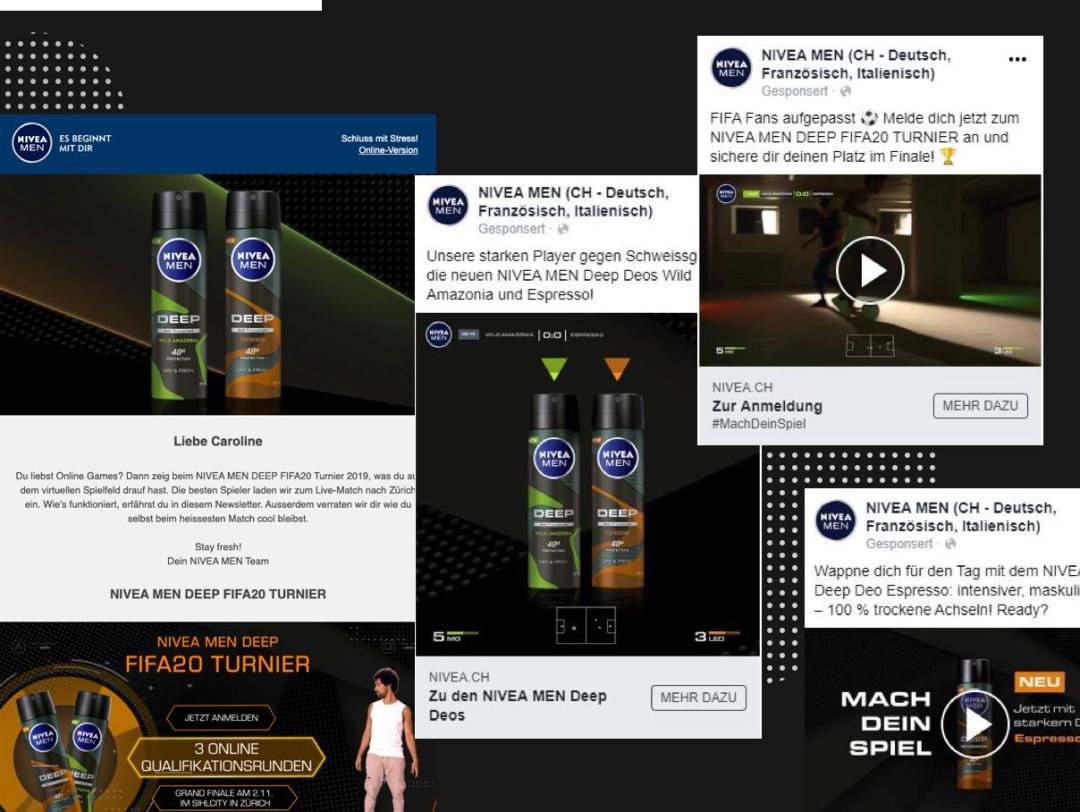Open the three-dot options menu on FIFA post
Image resolution: width=1080 pixels, height=812 pixels.
[1017, 59]
